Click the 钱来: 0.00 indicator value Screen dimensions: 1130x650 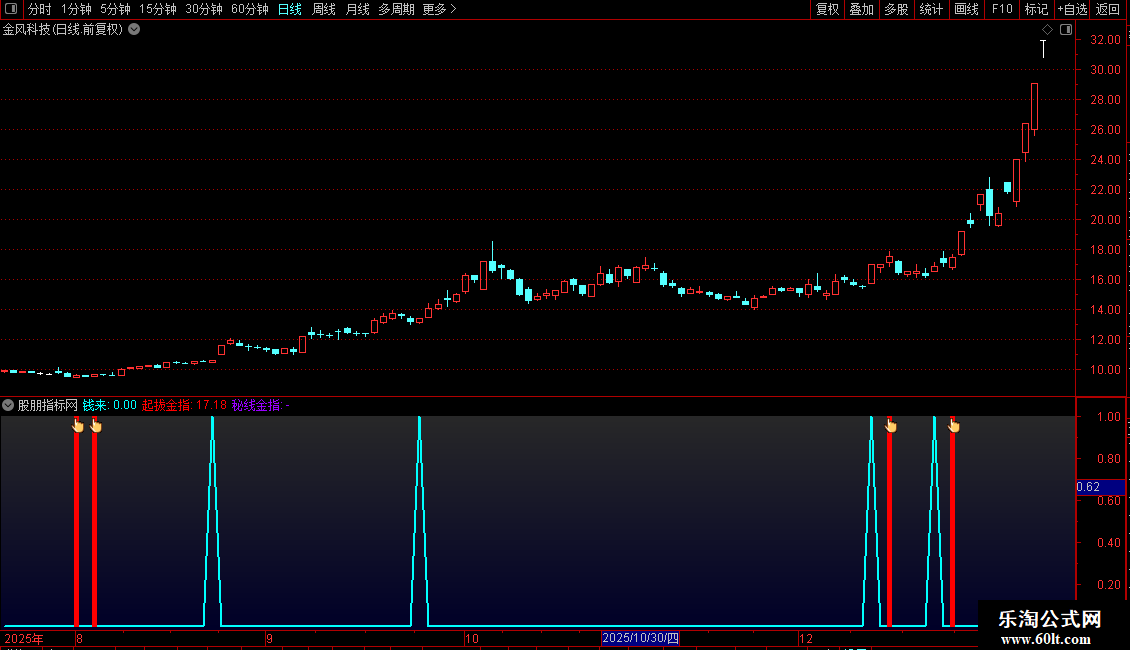(110, 405)
